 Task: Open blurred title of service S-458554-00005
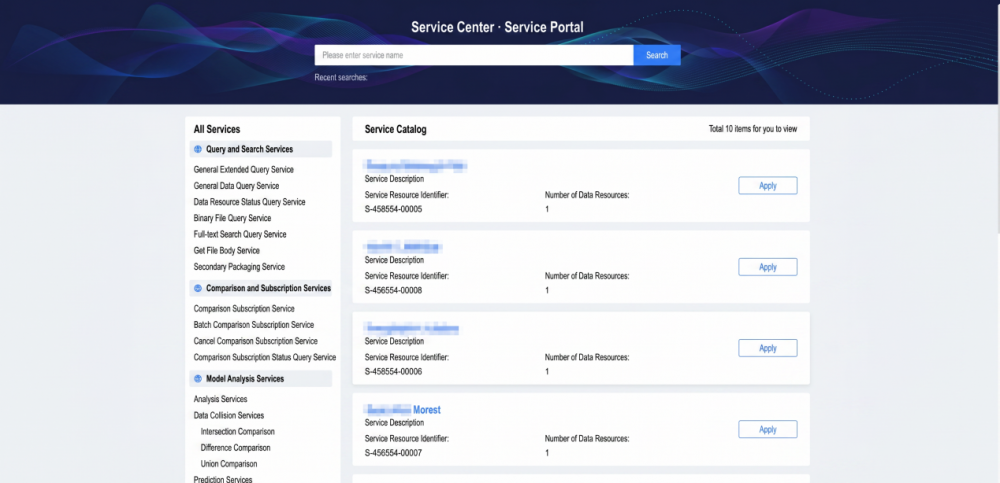[416, 166]
